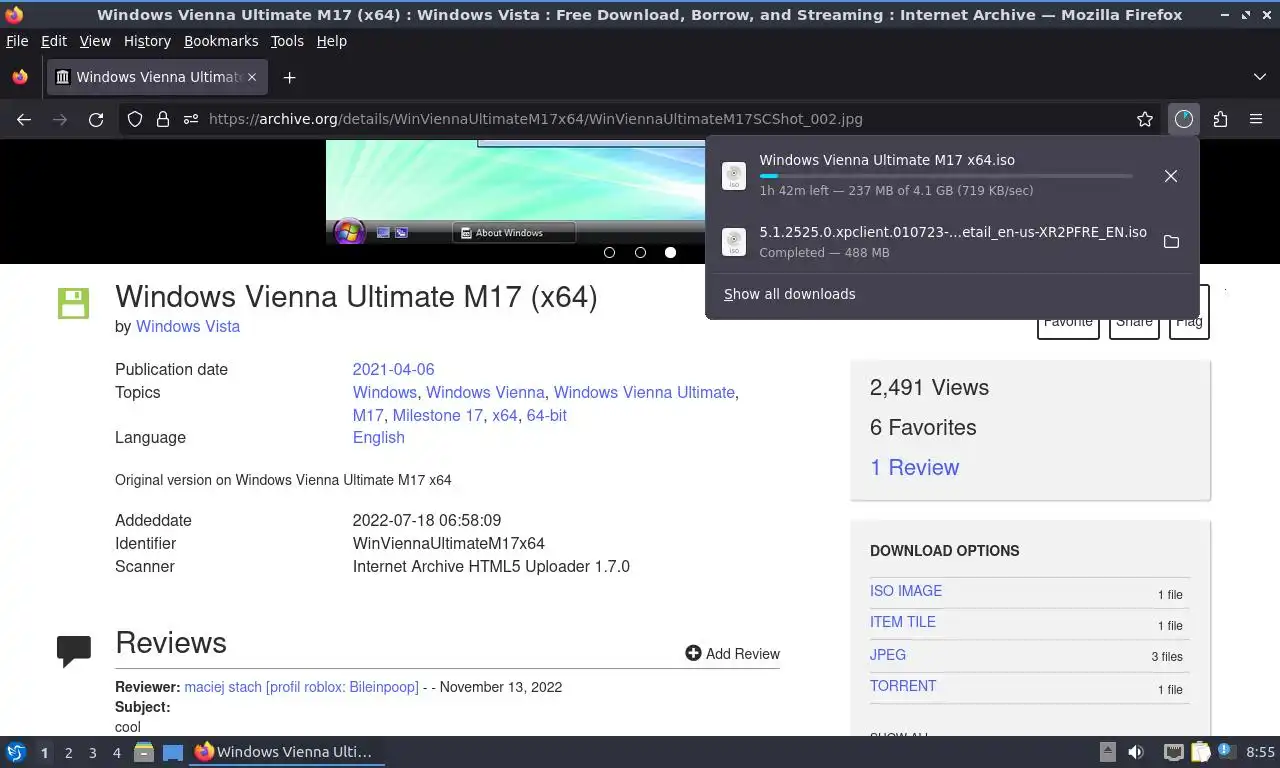Screen dimensions: 1280x768
Task: Reload the current page
Action: [x=96, y=119]
